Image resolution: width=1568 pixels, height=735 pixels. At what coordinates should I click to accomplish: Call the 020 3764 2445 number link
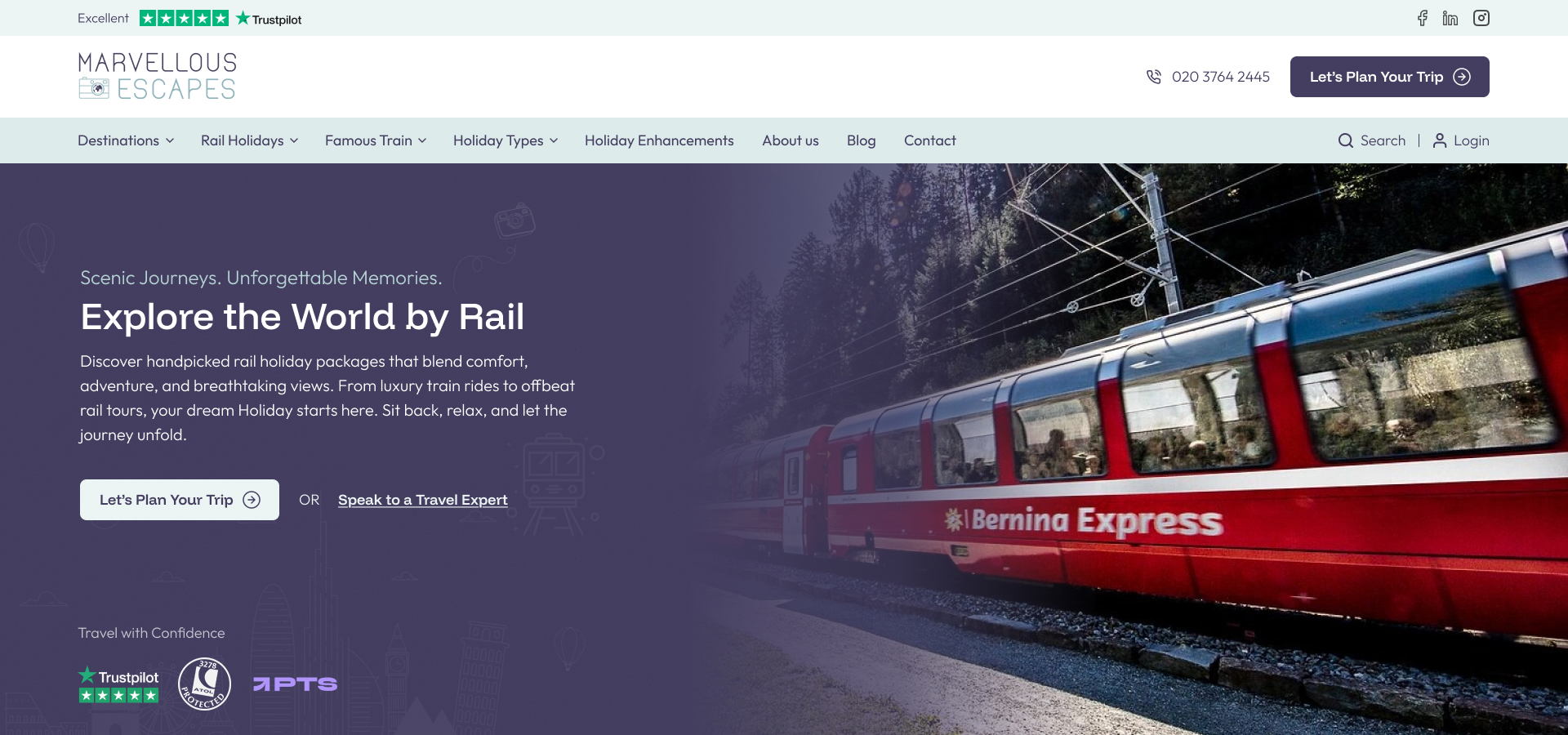[x=1220, y=77]
